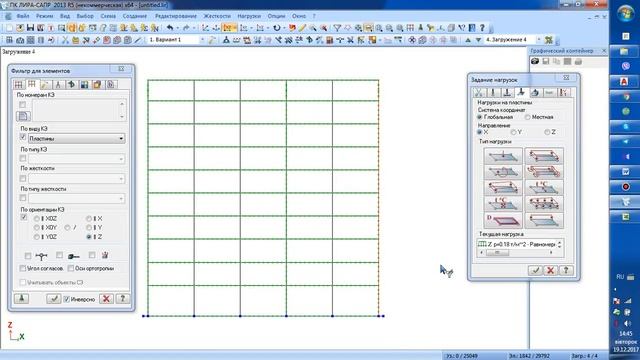
Task: Open the По жесткости dropdown
Action: 76,179
